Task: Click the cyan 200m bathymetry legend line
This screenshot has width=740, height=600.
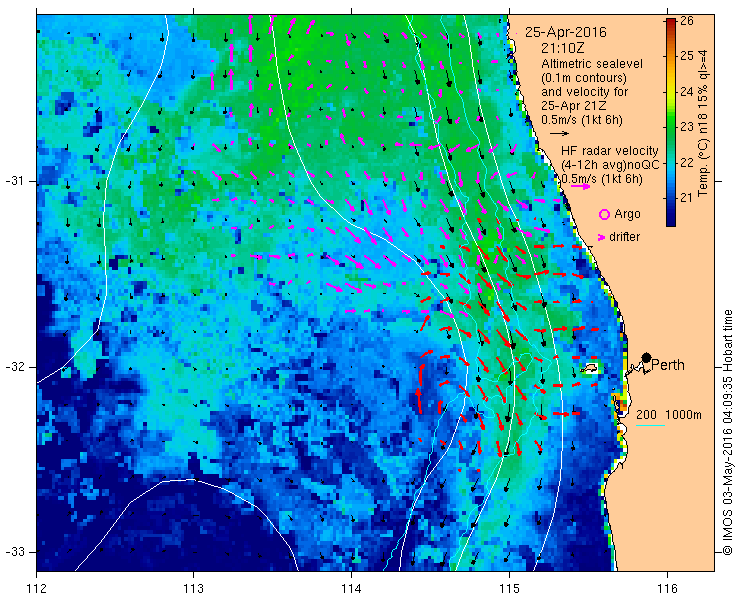Action: (x=650, y=425)
